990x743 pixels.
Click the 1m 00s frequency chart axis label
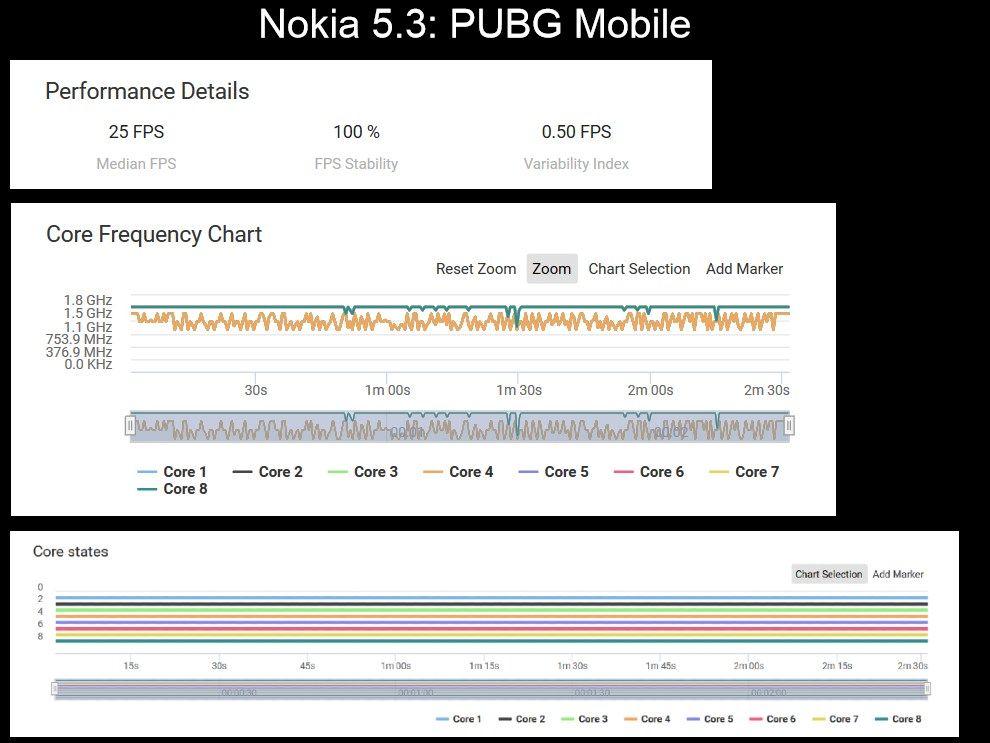(388, 390)
